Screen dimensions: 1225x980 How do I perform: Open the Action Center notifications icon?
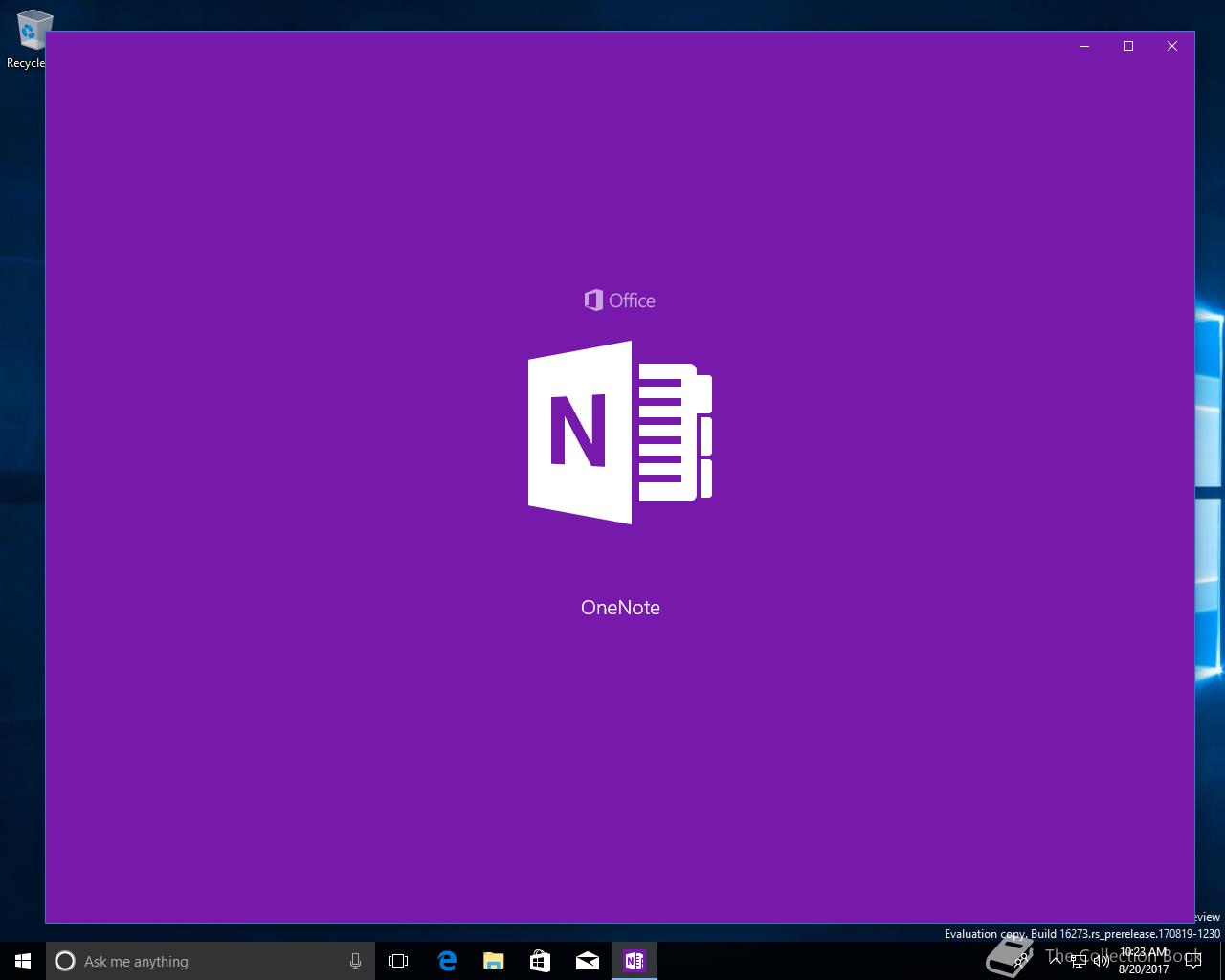point(1193,961)
